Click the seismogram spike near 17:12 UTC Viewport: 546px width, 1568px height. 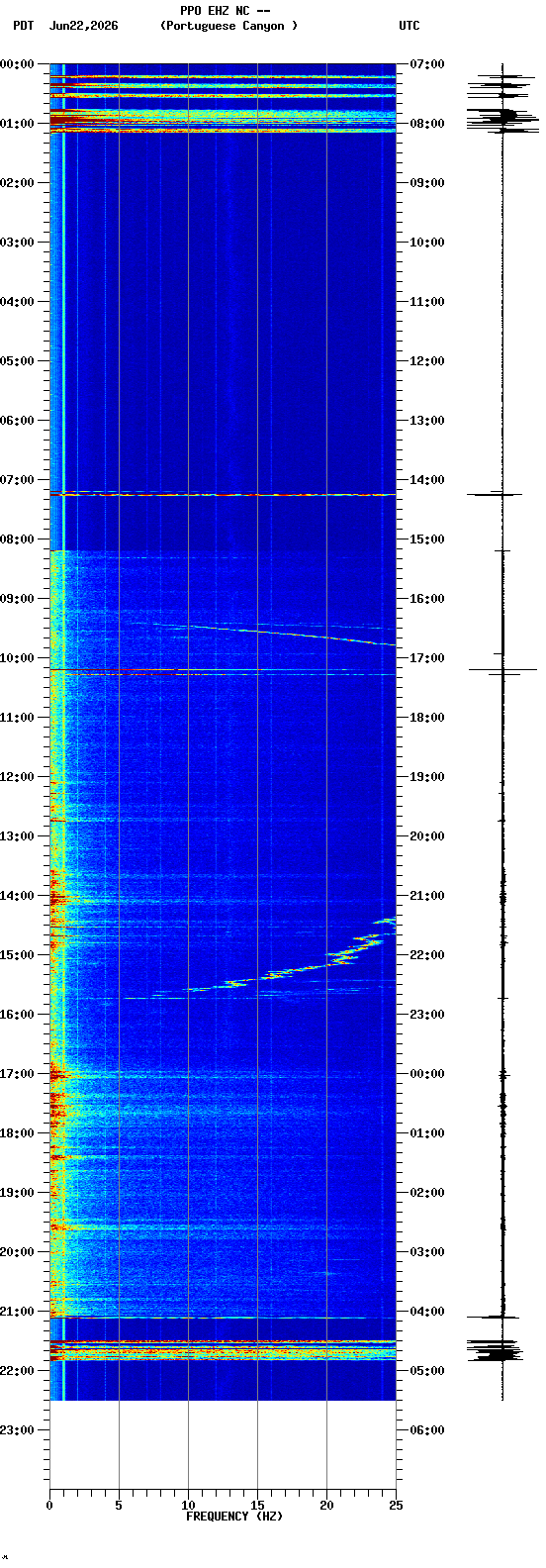pos(502,670)
